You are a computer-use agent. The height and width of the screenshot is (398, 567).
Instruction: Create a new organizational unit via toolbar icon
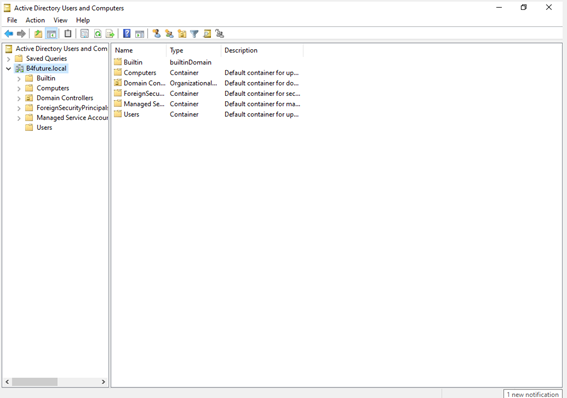(182, 34)
